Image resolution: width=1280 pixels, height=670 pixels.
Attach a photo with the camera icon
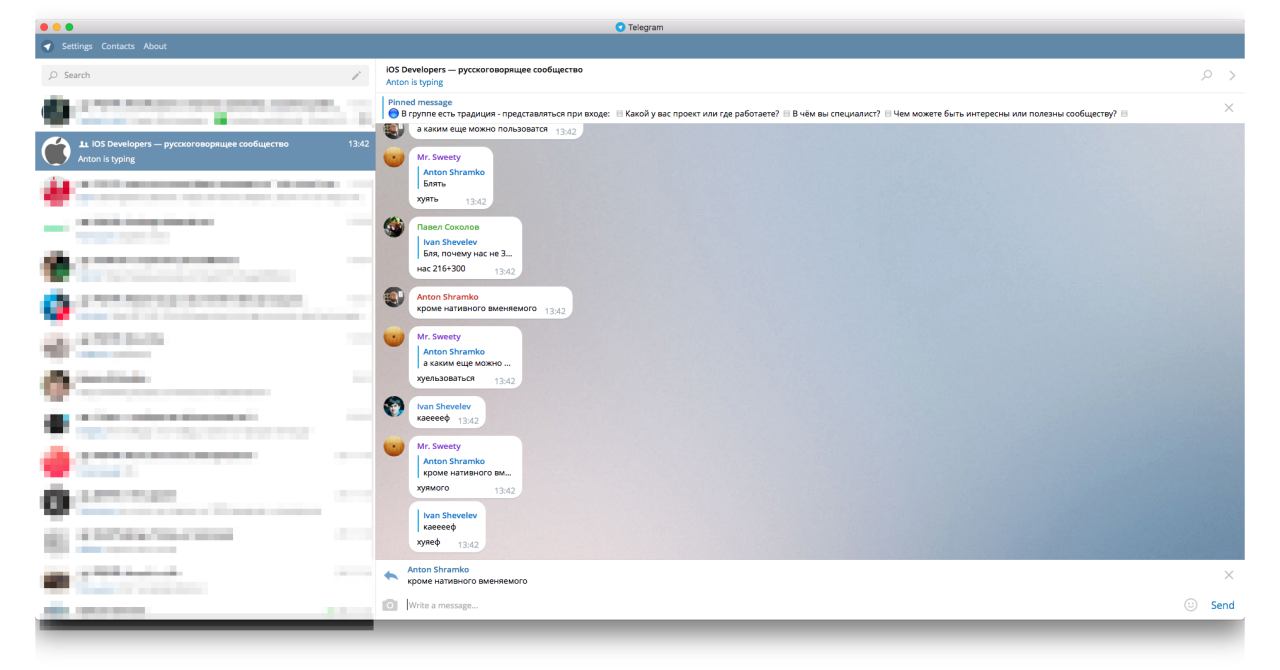pyautogui.click(x=391, y=605)
